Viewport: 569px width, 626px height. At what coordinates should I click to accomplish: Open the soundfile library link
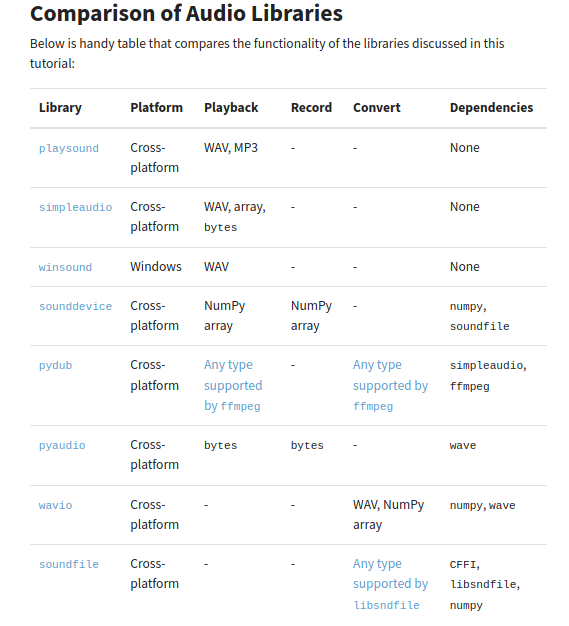[x=69, y=564]
